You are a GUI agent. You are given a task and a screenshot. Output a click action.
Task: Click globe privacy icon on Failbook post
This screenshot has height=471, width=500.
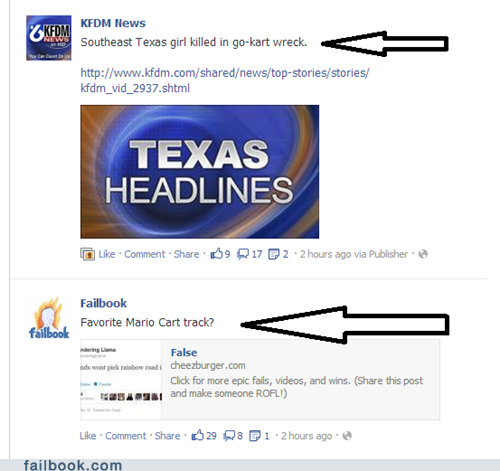pos(347,436)
